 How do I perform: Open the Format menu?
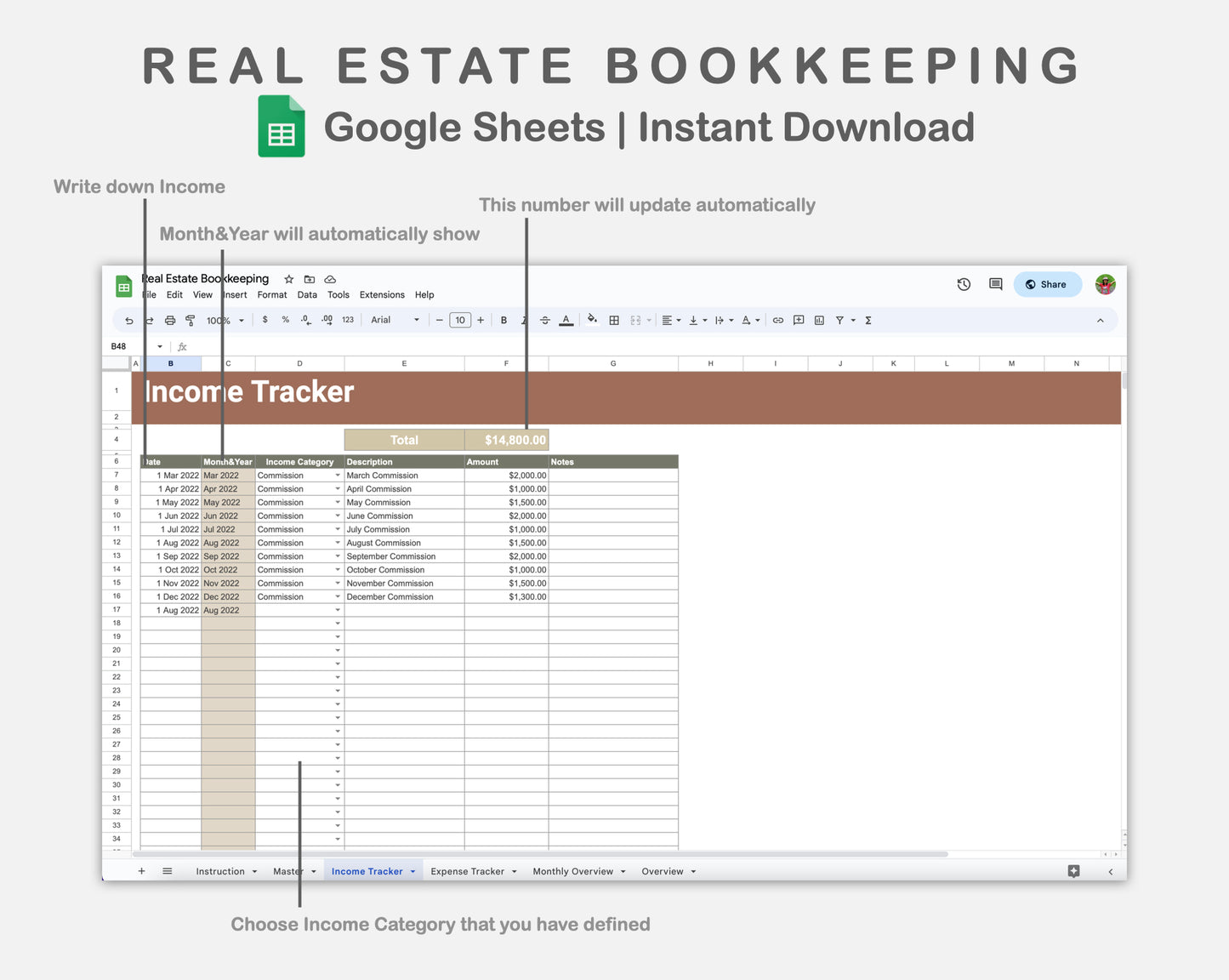pos(271,294)
